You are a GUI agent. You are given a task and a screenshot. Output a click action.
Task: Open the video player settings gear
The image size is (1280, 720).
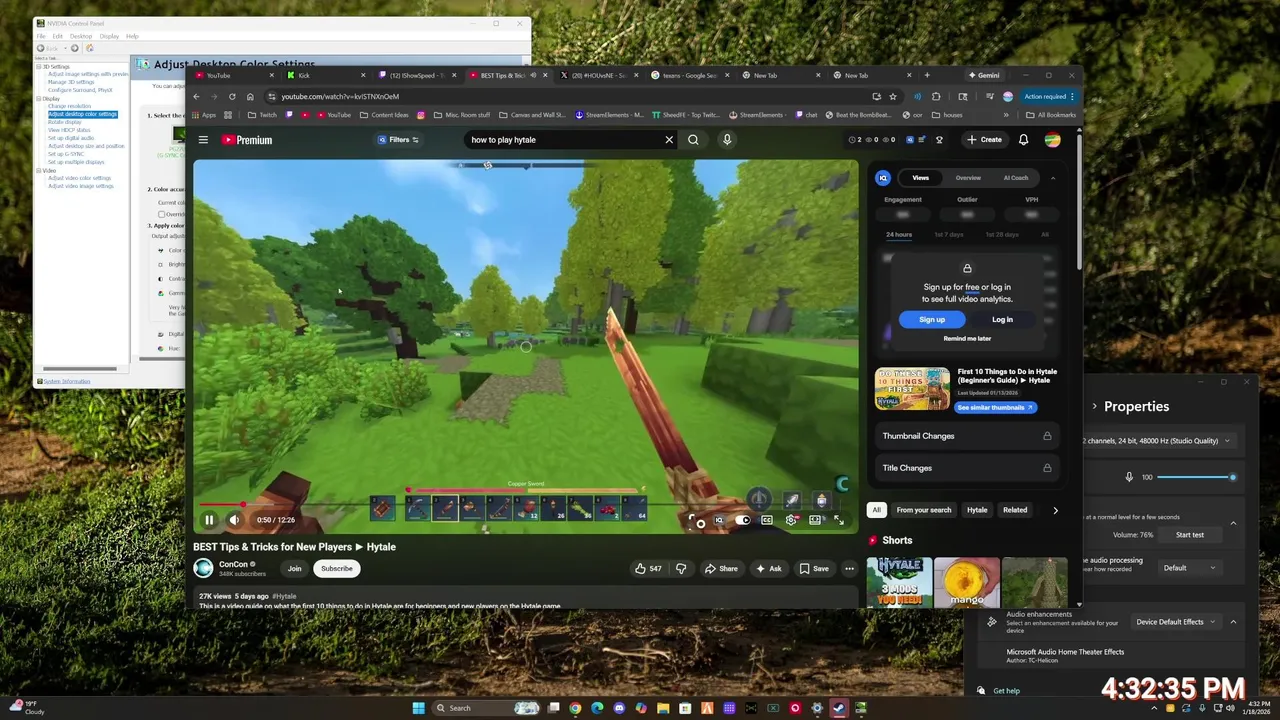(x=791, y=520)
